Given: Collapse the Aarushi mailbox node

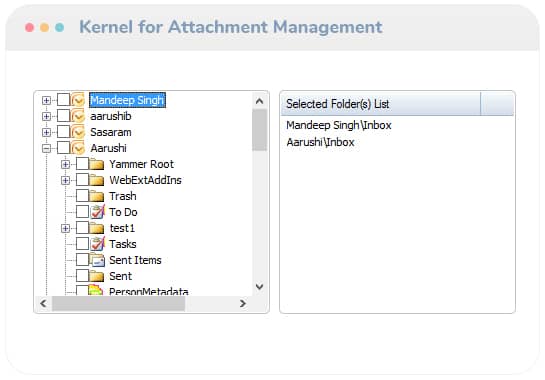Looking at the screenshot, I should coord(46,148).
